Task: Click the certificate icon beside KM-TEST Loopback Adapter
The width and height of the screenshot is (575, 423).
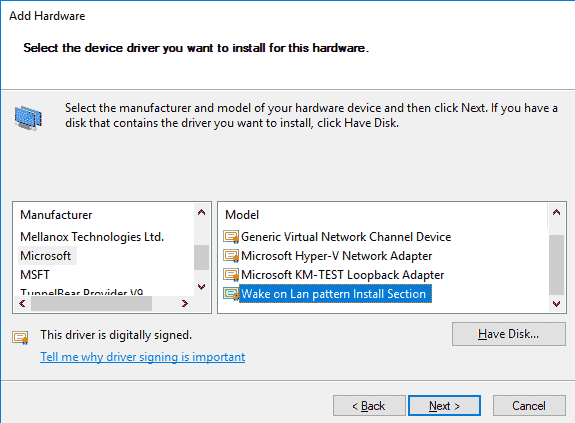Action: [231, 275]
